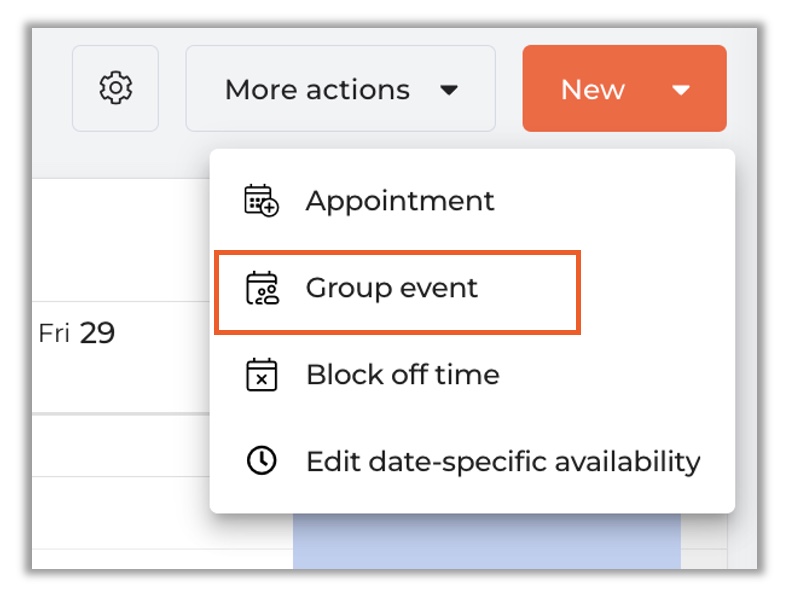Click the Block off time calendar-x icon
The width and height of the screenshot is (786, 592).
pyautogui.click(x=261, y=375)
